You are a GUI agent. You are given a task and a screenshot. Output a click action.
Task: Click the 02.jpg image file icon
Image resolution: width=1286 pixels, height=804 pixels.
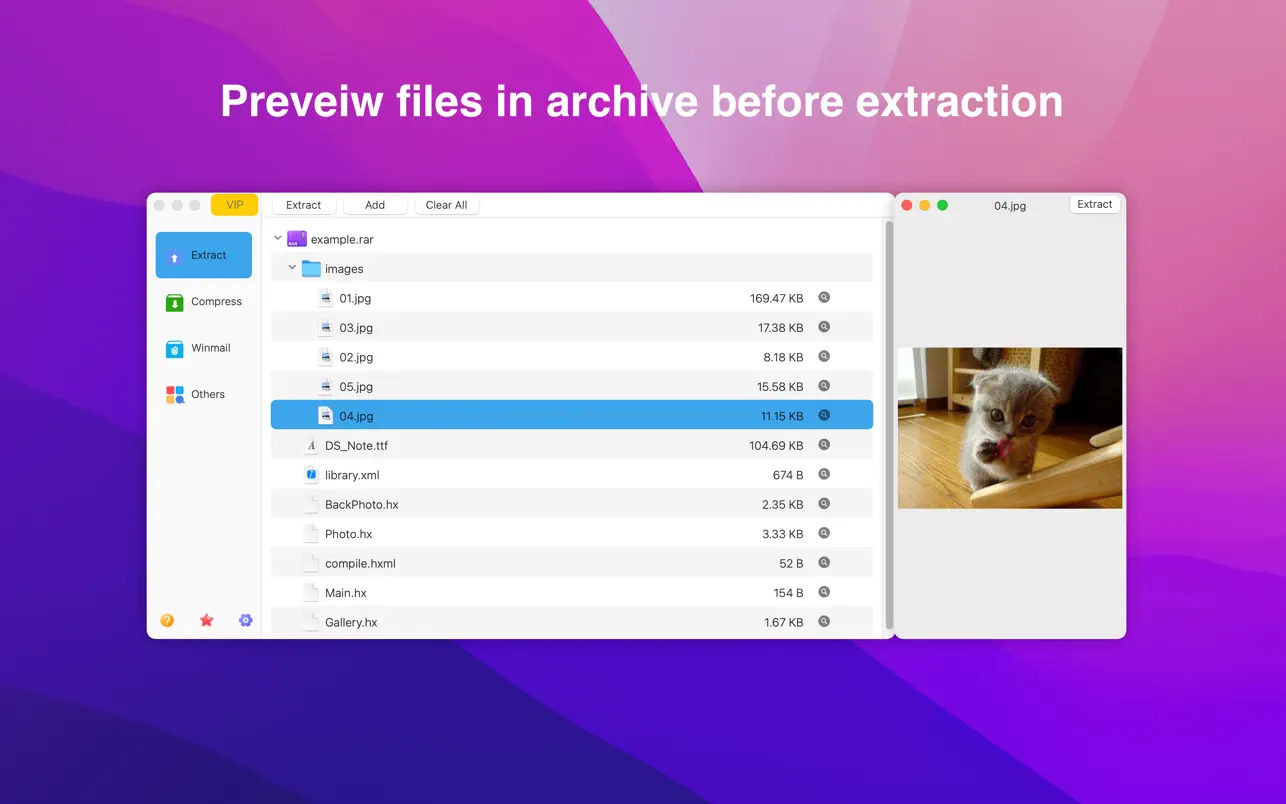pos(325,357)
